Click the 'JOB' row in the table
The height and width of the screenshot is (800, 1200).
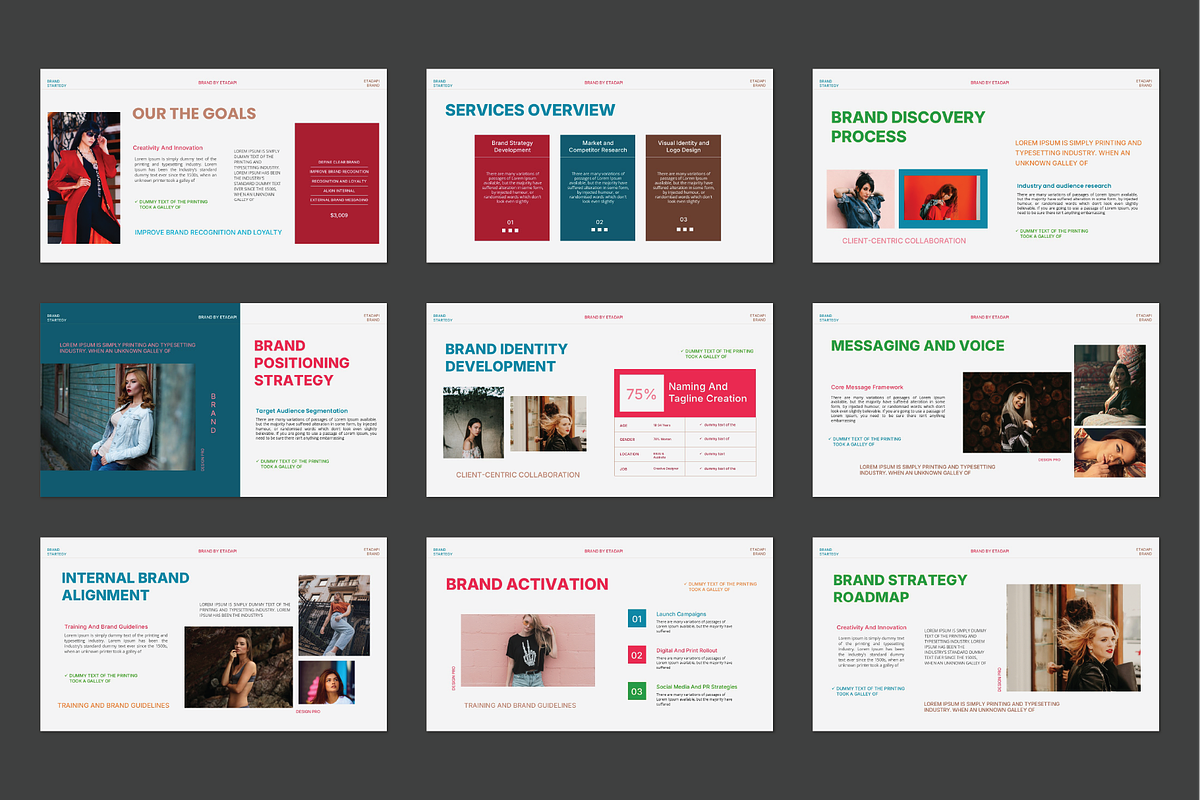coord(685,468)
